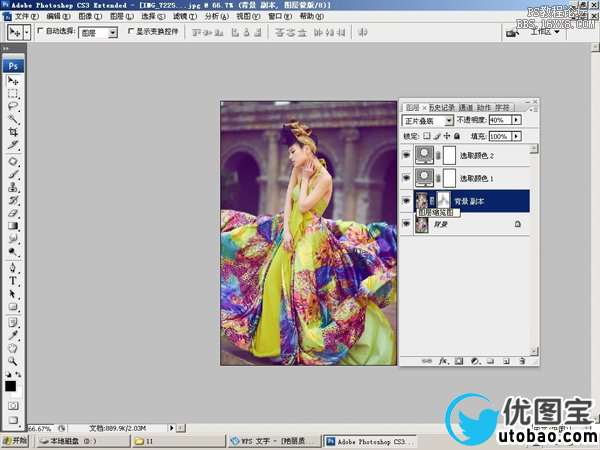Open the 滤镜 menu

tap(185, 16)
